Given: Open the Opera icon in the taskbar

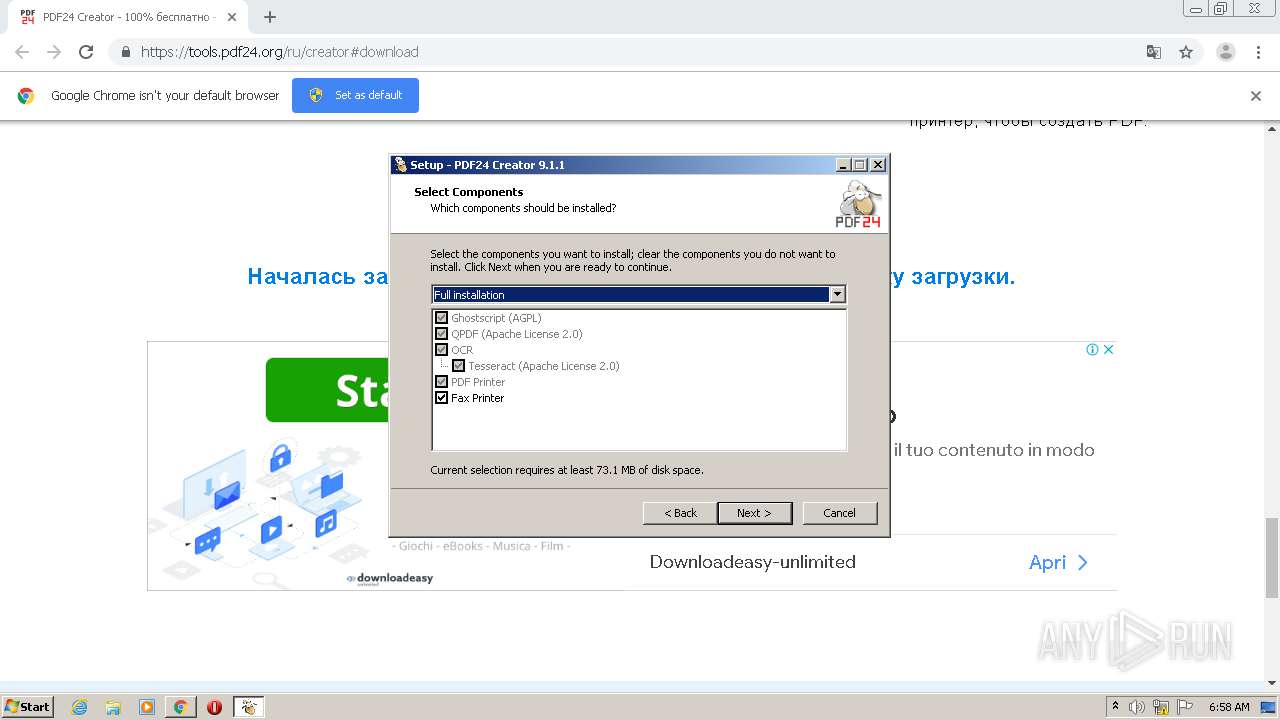Looking at the screenshot, I should (x=214, y=707).
